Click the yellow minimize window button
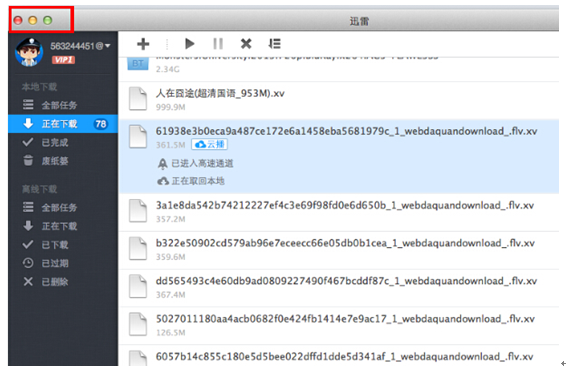 [33, 20]
